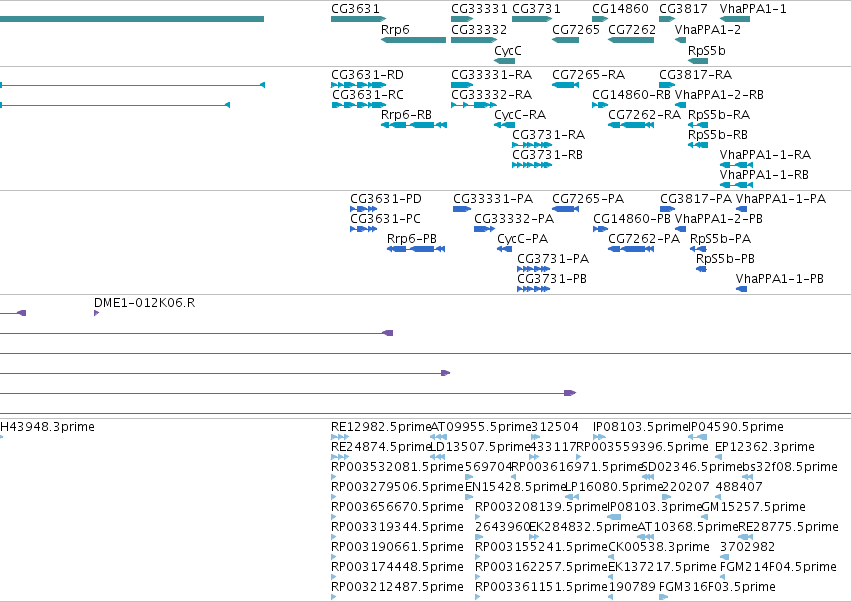Select the DME1-012K06.R feature
Screen dimensions: 851x602
144,302
